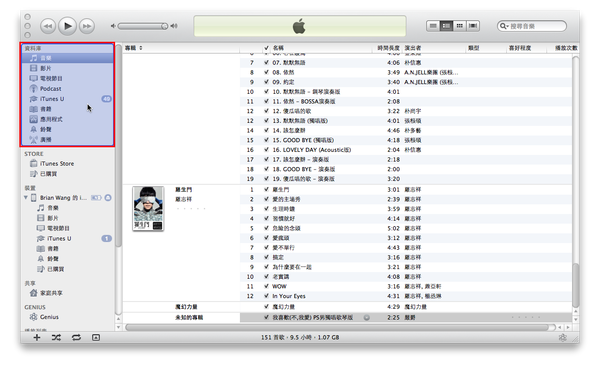Play the current song
The image size is (600, 374).
coord(67,26)
